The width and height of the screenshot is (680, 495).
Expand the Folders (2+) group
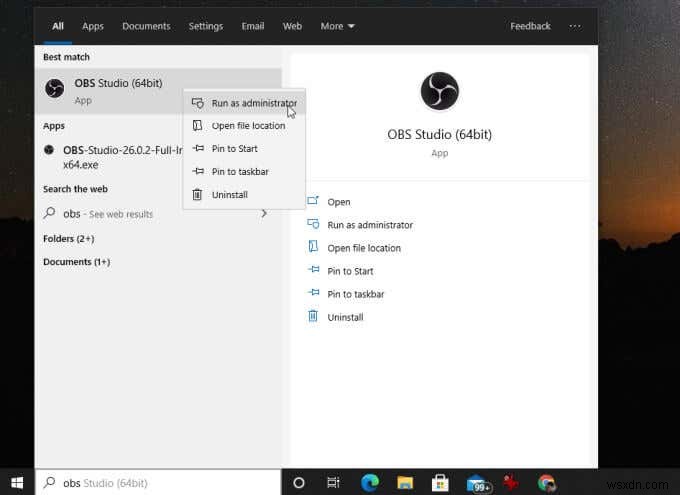[69, 239]
